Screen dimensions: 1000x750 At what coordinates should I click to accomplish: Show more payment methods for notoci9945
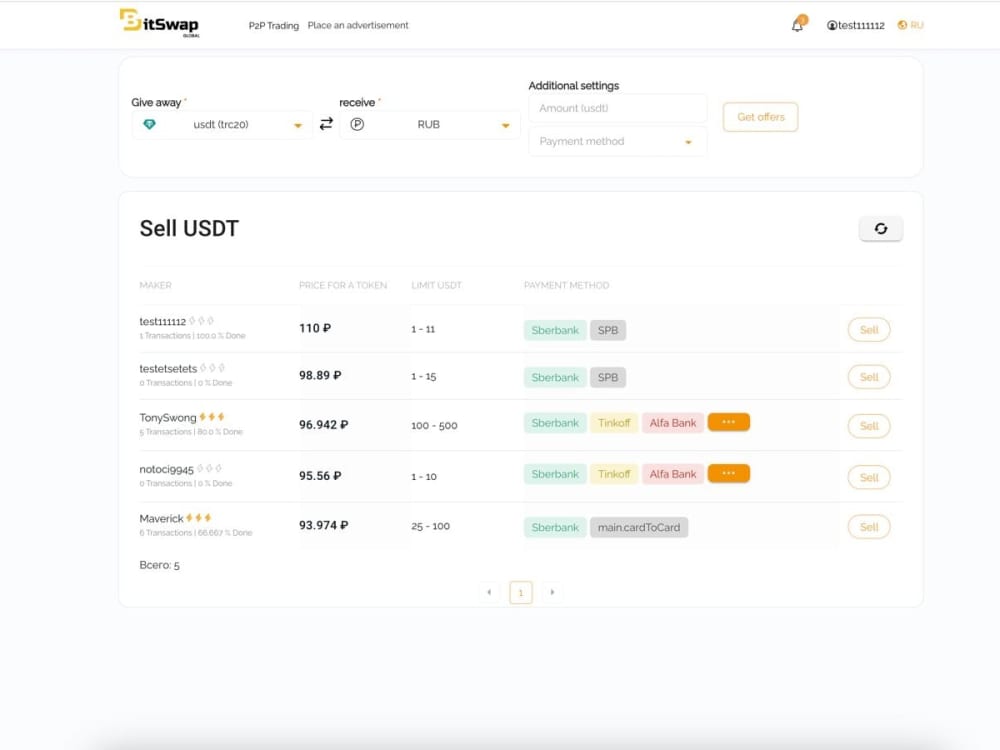point(729,473)
